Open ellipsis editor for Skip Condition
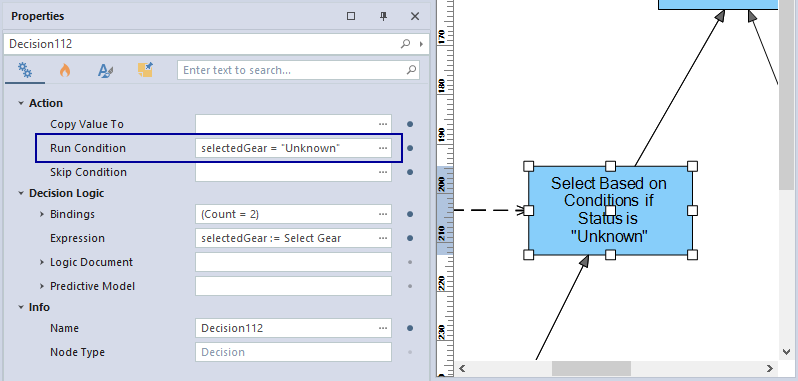Screen dimensions: 798x381 (383, 172)
